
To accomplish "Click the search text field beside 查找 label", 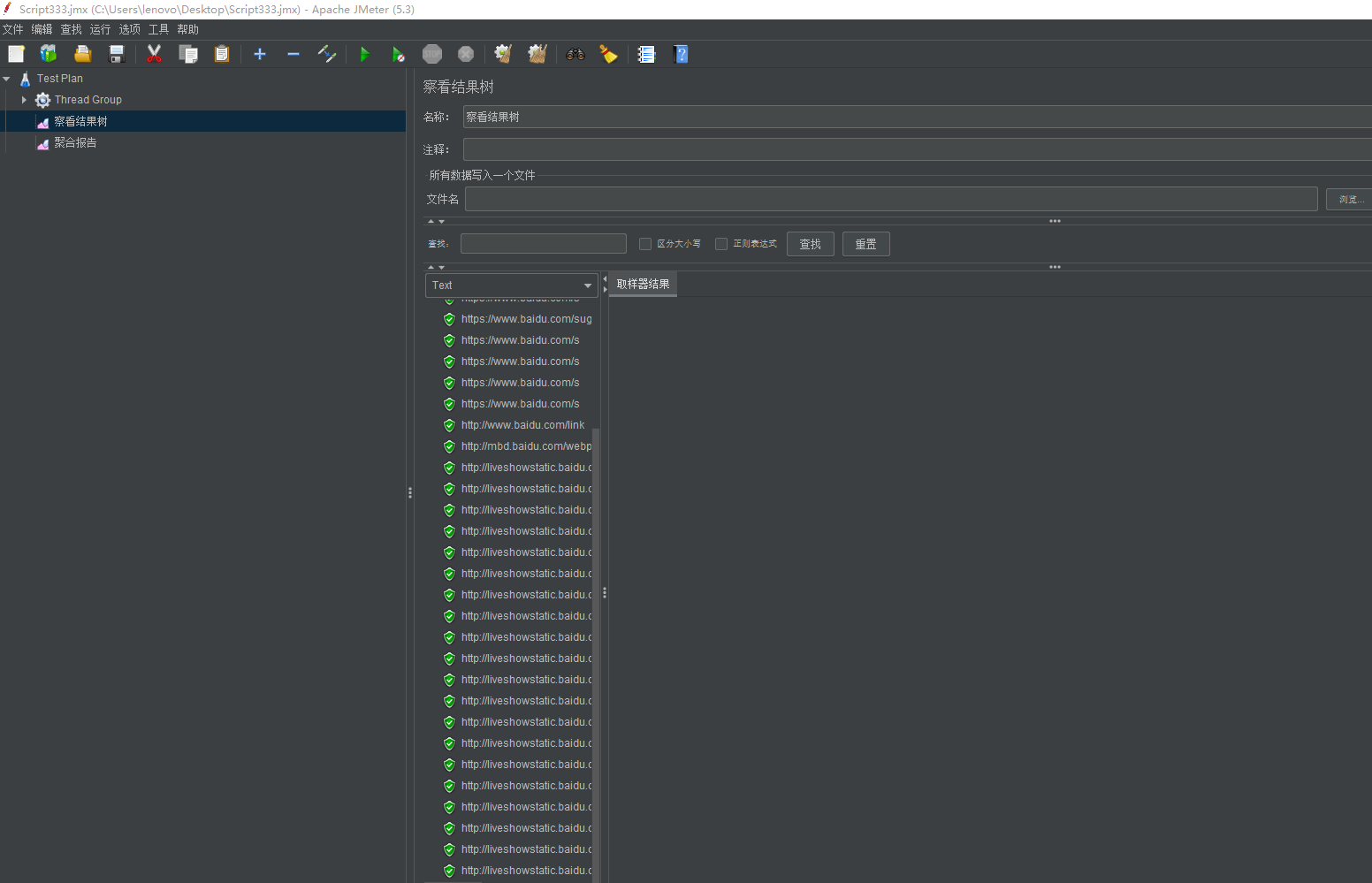I will click(x=544, y=244).
